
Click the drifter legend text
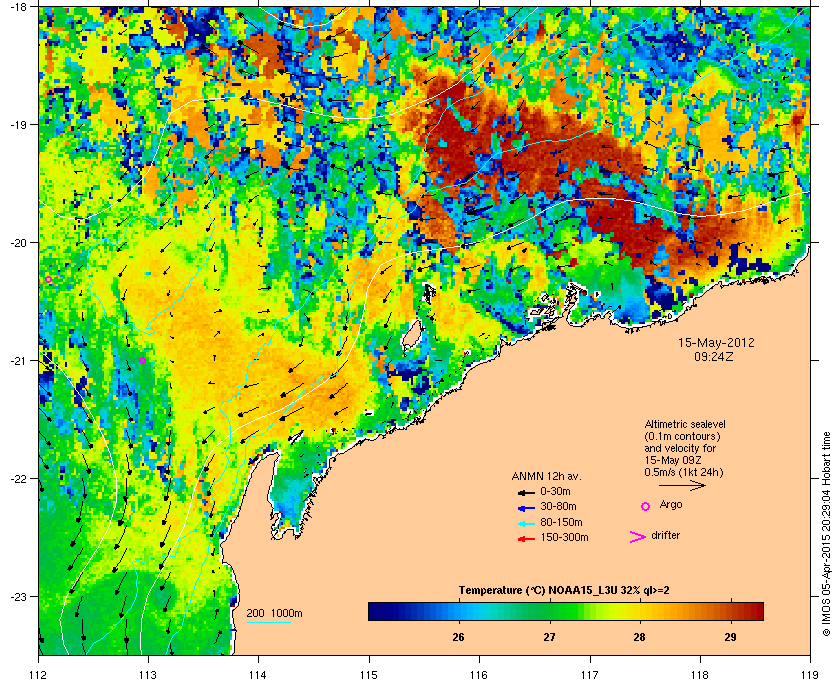point(666,535)
